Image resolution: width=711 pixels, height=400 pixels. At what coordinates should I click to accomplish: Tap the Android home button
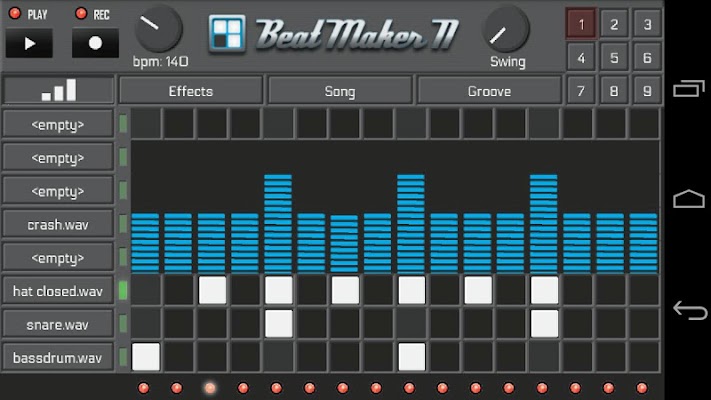[x=689, y=199]
